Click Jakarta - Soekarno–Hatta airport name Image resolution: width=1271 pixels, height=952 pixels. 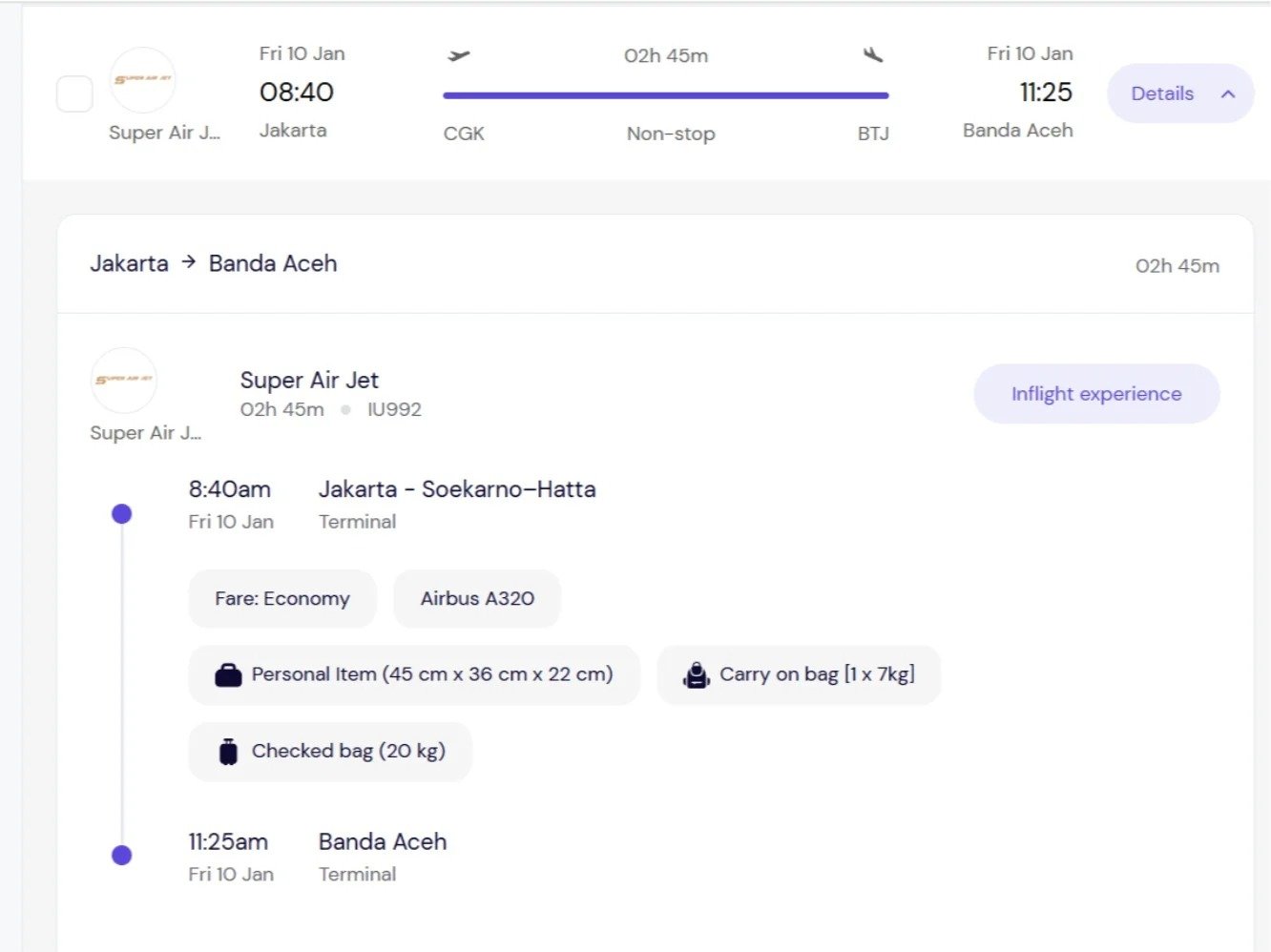pyautogui.click(x=457, y=489)
